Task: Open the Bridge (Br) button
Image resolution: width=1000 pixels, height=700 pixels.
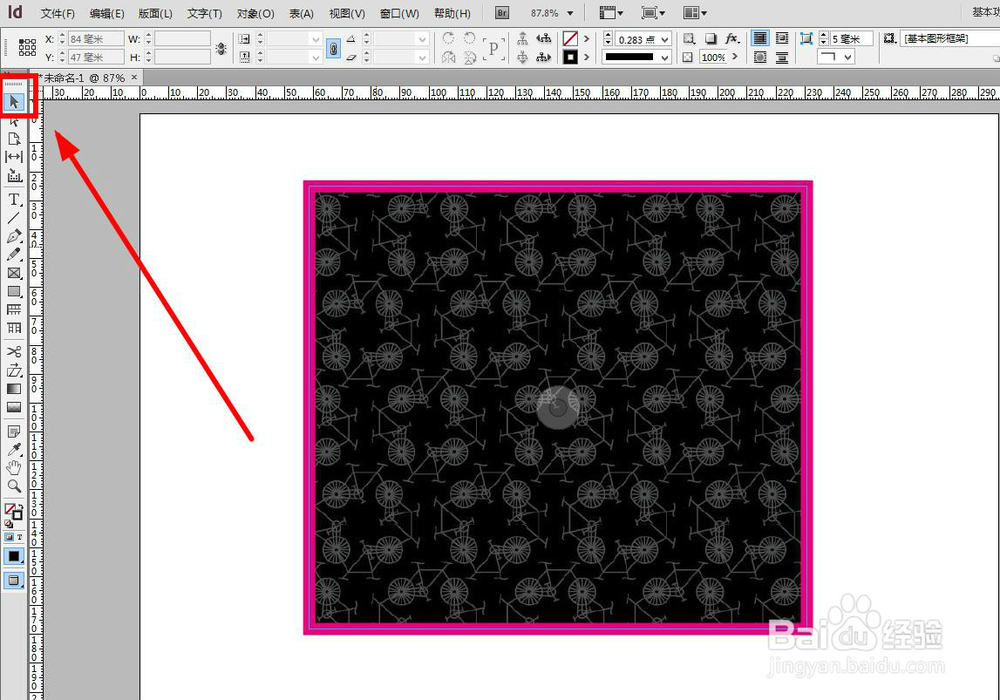Action: [502, 13]
